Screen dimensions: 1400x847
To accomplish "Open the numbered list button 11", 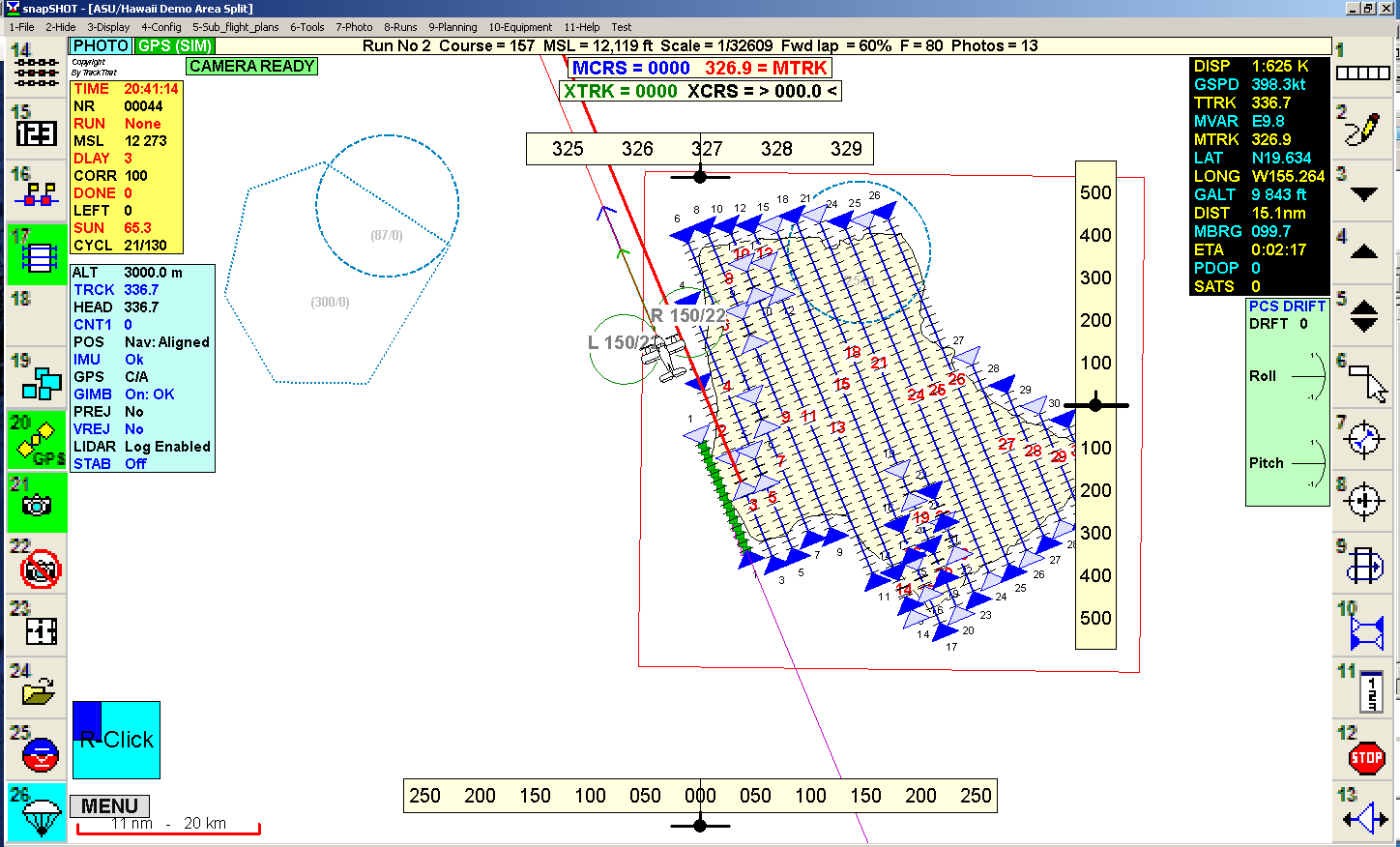I will tap(1362, 687).
